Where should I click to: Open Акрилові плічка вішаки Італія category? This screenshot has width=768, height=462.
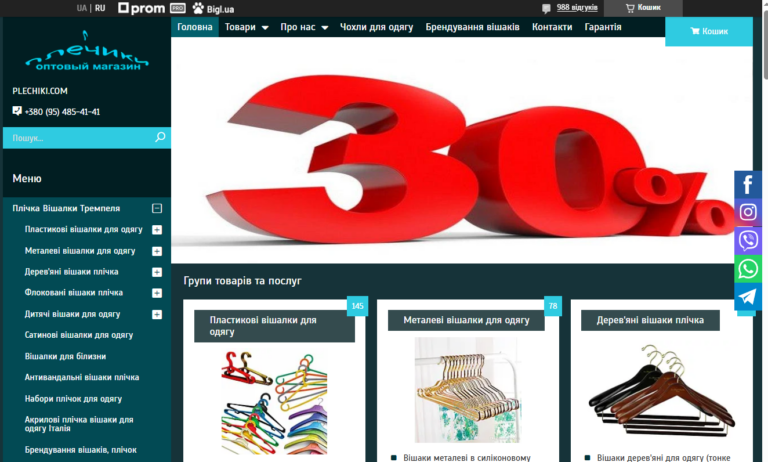click(79, 424)
